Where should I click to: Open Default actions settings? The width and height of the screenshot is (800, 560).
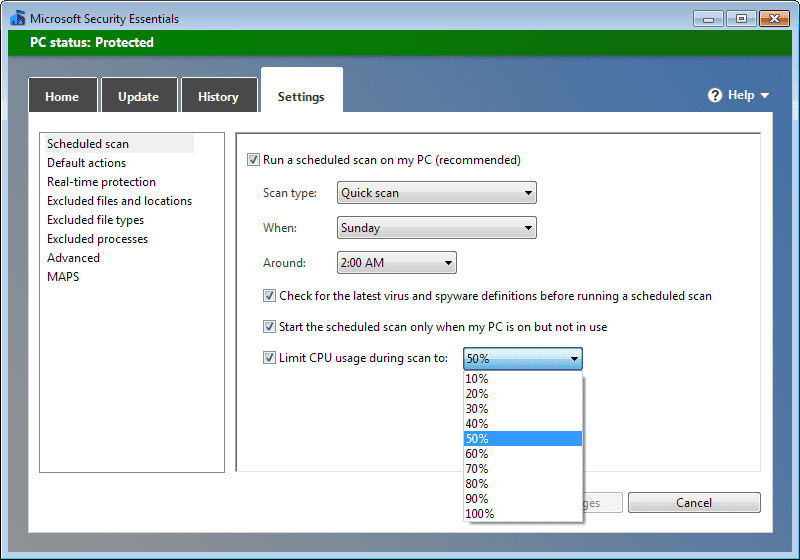[x=86, y=163]
